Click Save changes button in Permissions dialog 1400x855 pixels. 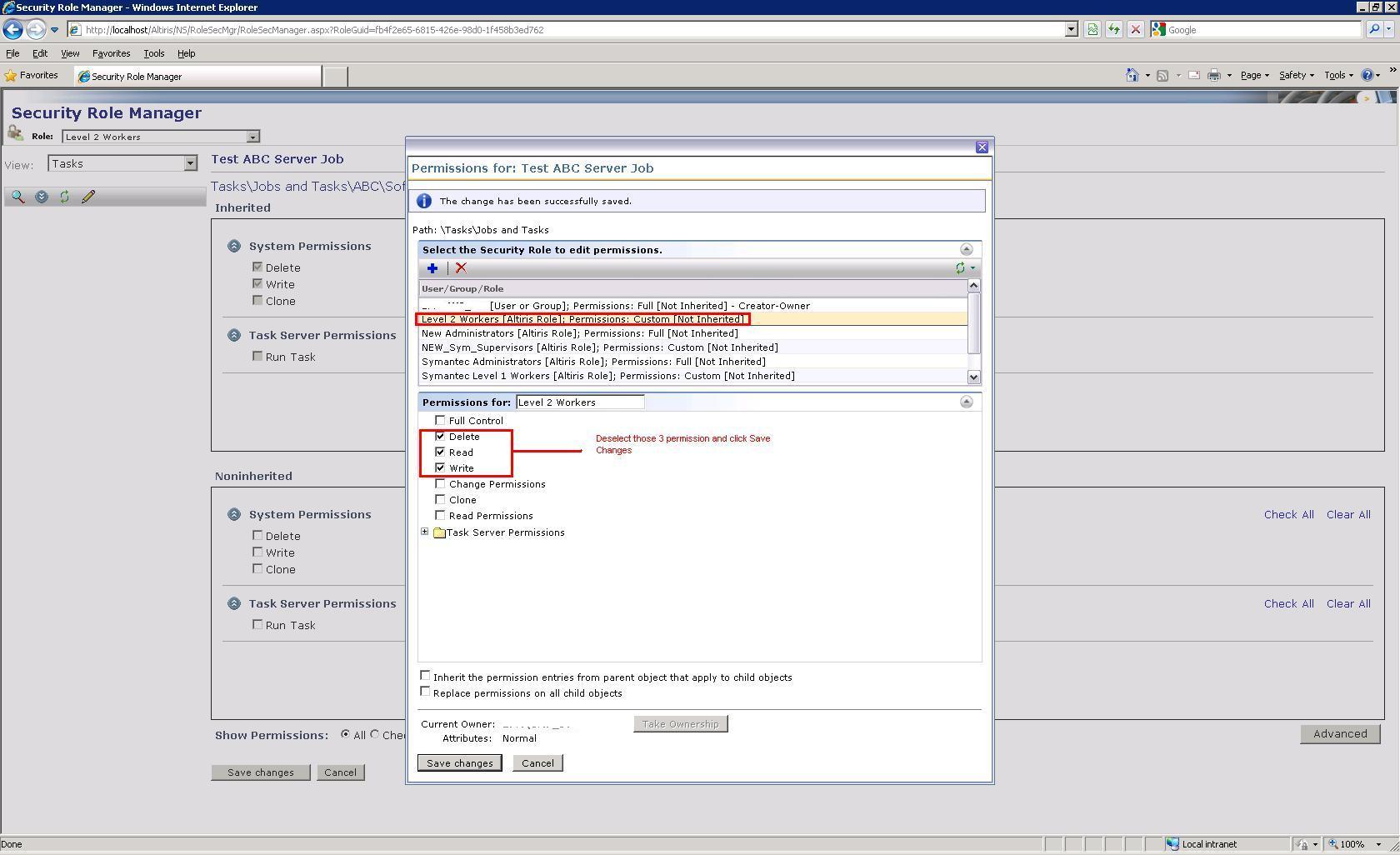tap(459, 763)
